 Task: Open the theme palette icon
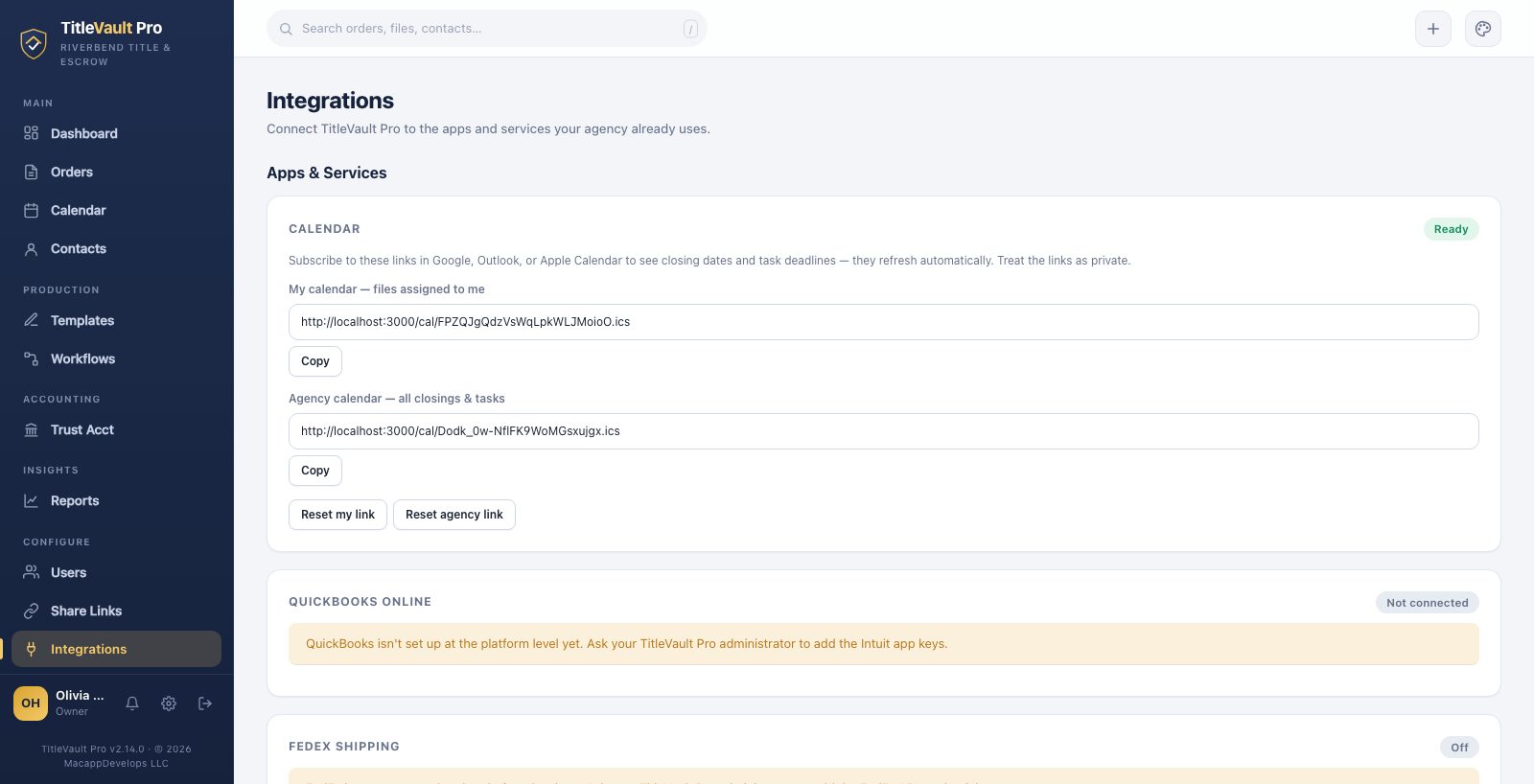(1483, 29)
